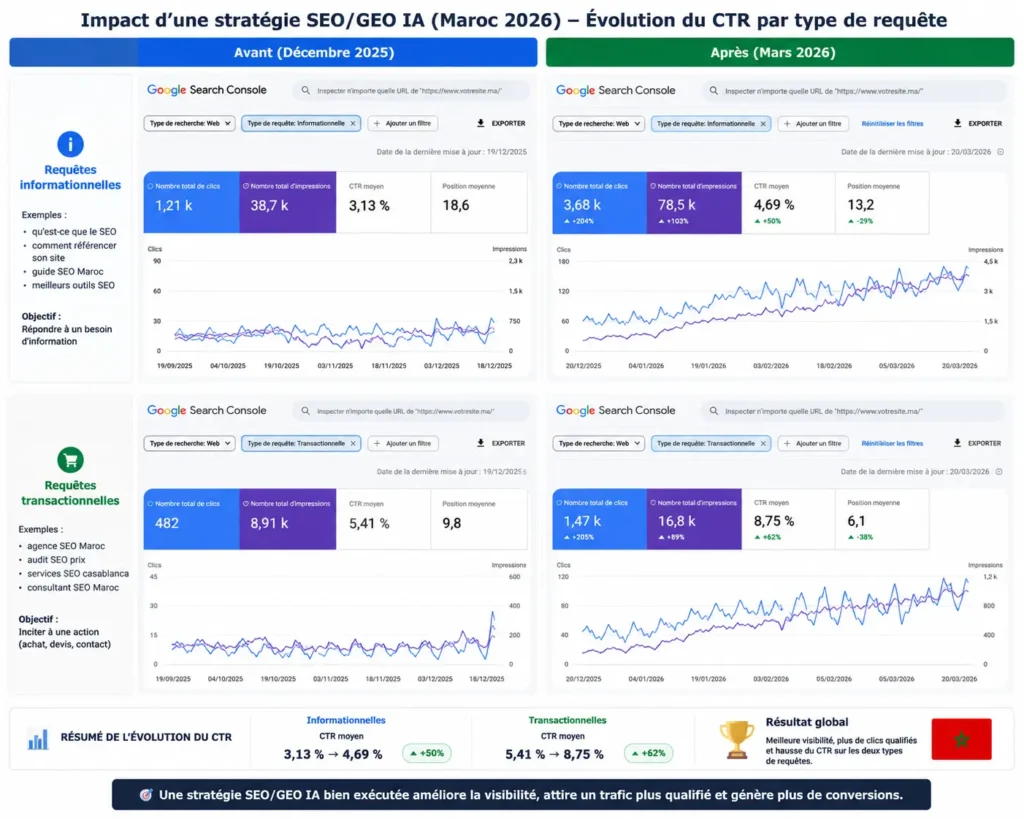Click the target icon in the bottom banner
The height and width of the screenshot is (819, 1024).
point(146,795)
